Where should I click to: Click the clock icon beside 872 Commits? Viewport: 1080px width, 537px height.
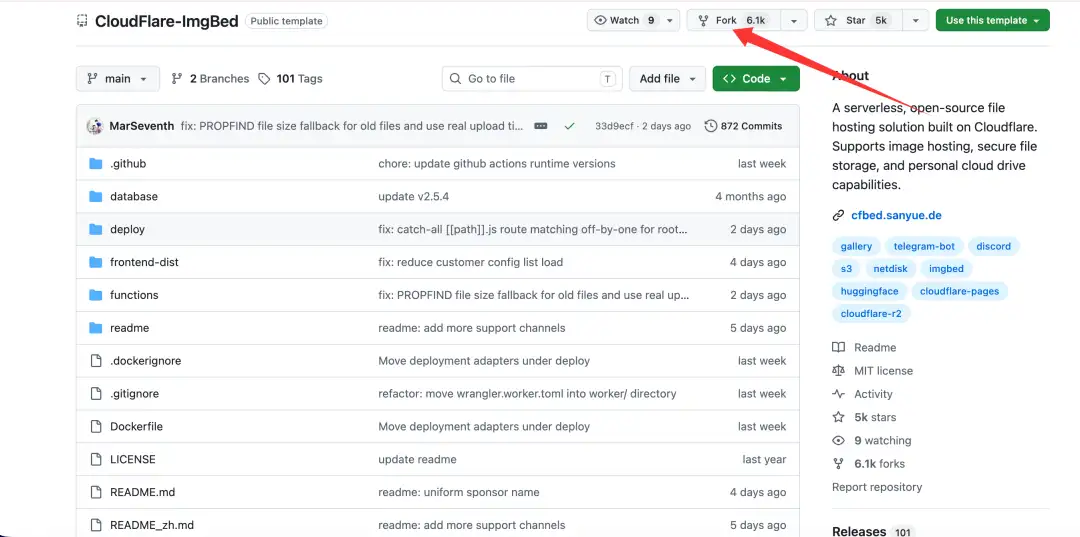711,126
